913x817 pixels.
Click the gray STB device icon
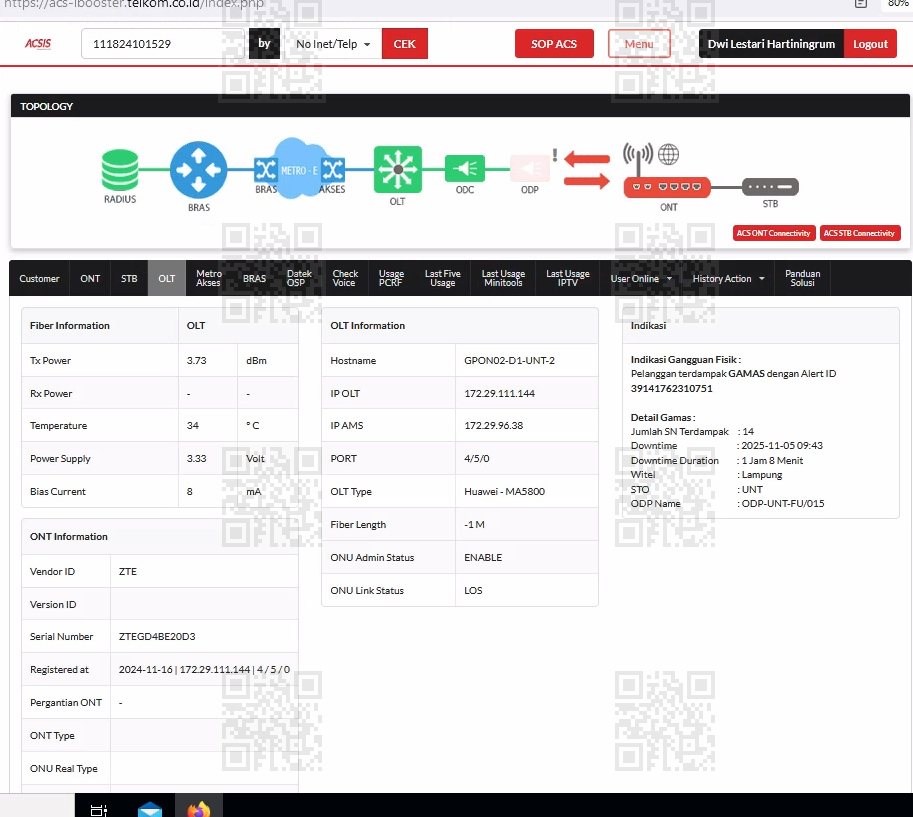tap(770, 187)
